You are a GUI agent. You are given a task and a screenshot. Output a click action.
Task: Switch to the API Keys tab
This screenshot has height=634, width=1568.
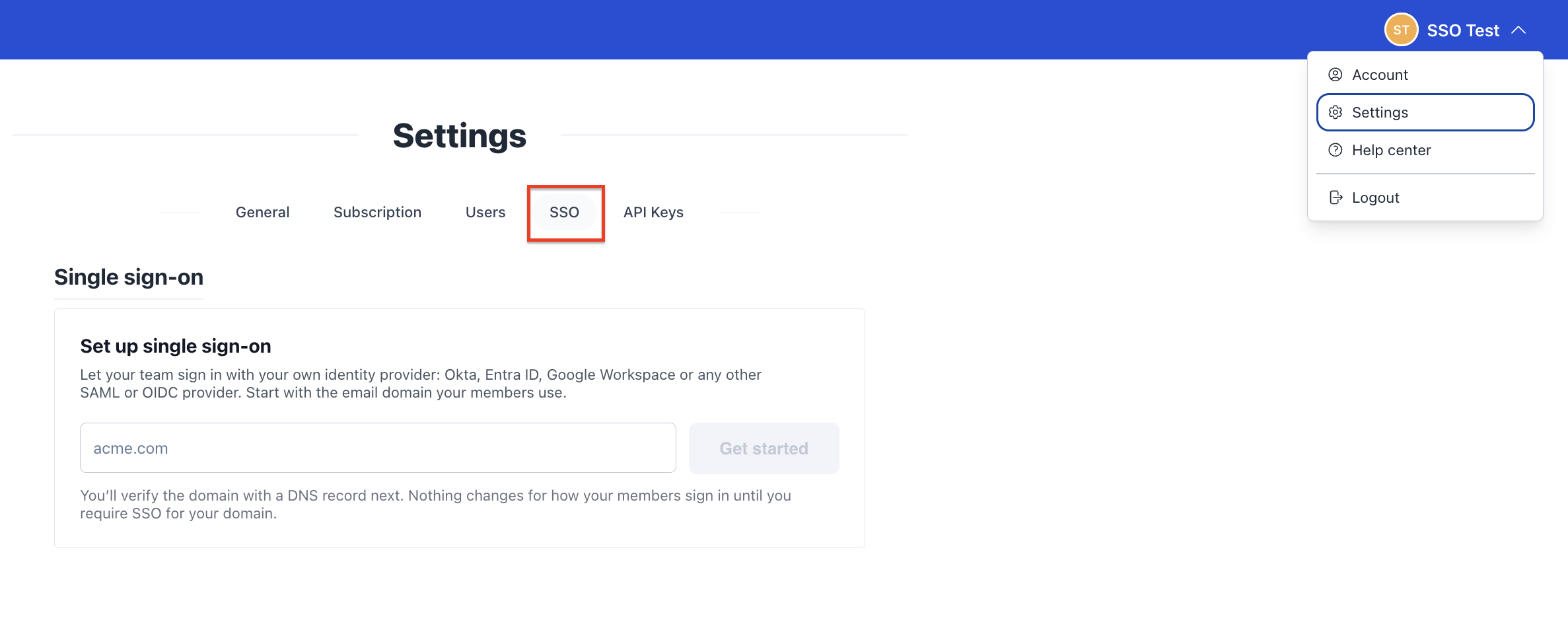coord(653,212)
